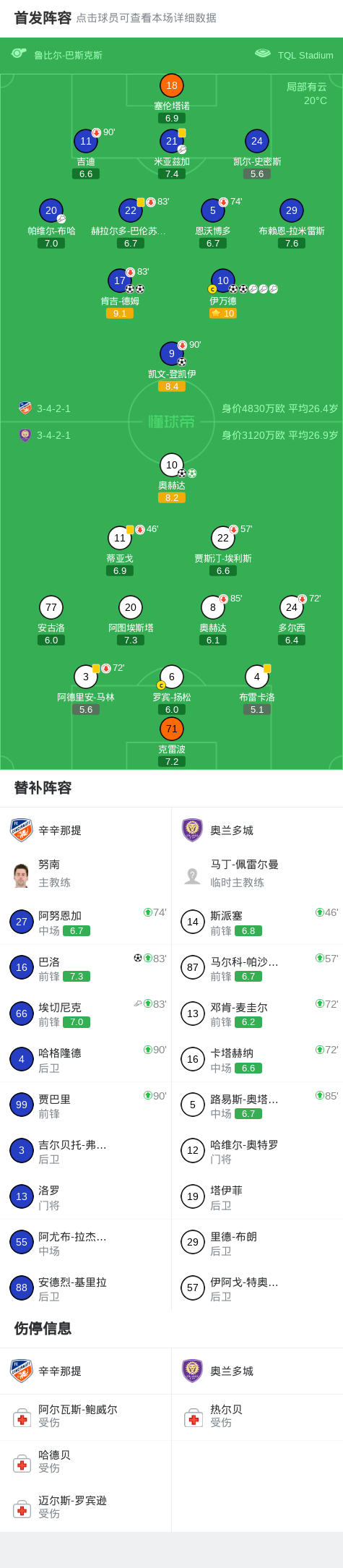Tap interim coach 马丁-佩雷尔曼 avatar
The image size is (343, 1568).
(x=193, y=875)
